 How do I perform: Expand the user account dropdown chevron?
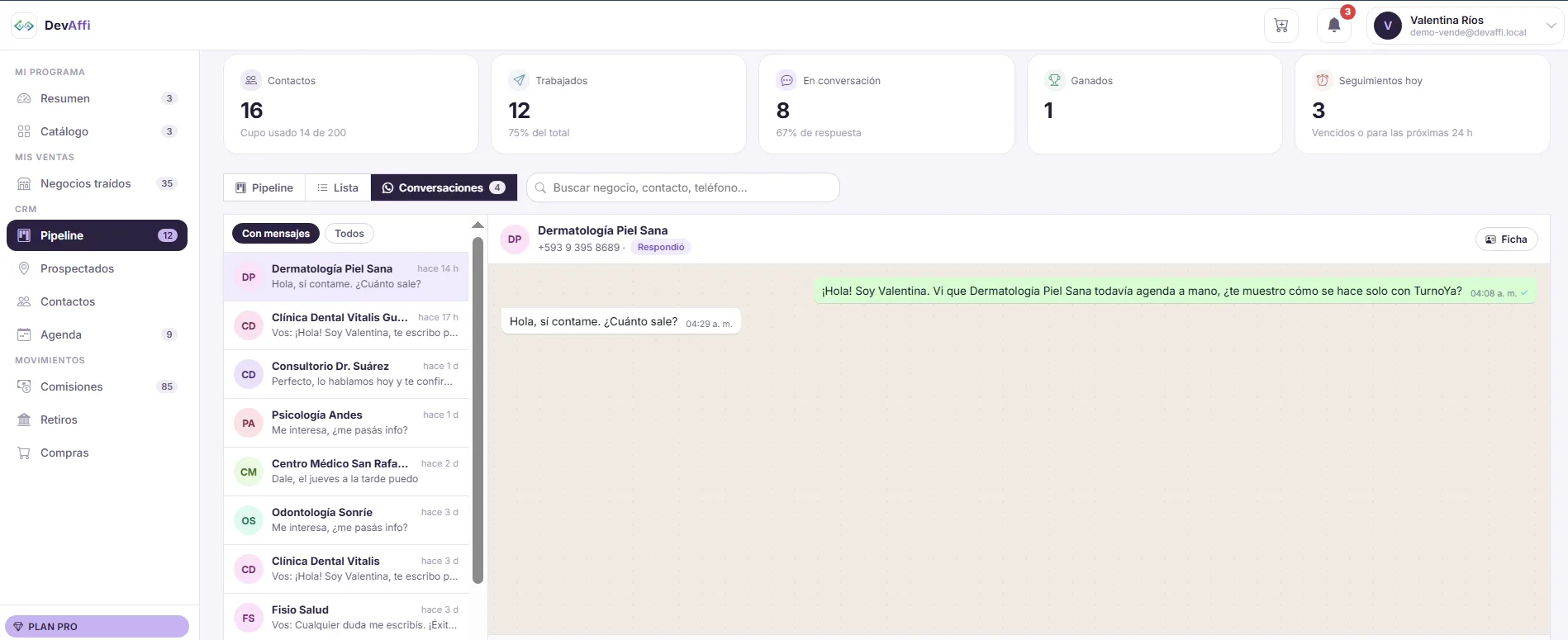pyautogui.click(x=1551, y=26)
